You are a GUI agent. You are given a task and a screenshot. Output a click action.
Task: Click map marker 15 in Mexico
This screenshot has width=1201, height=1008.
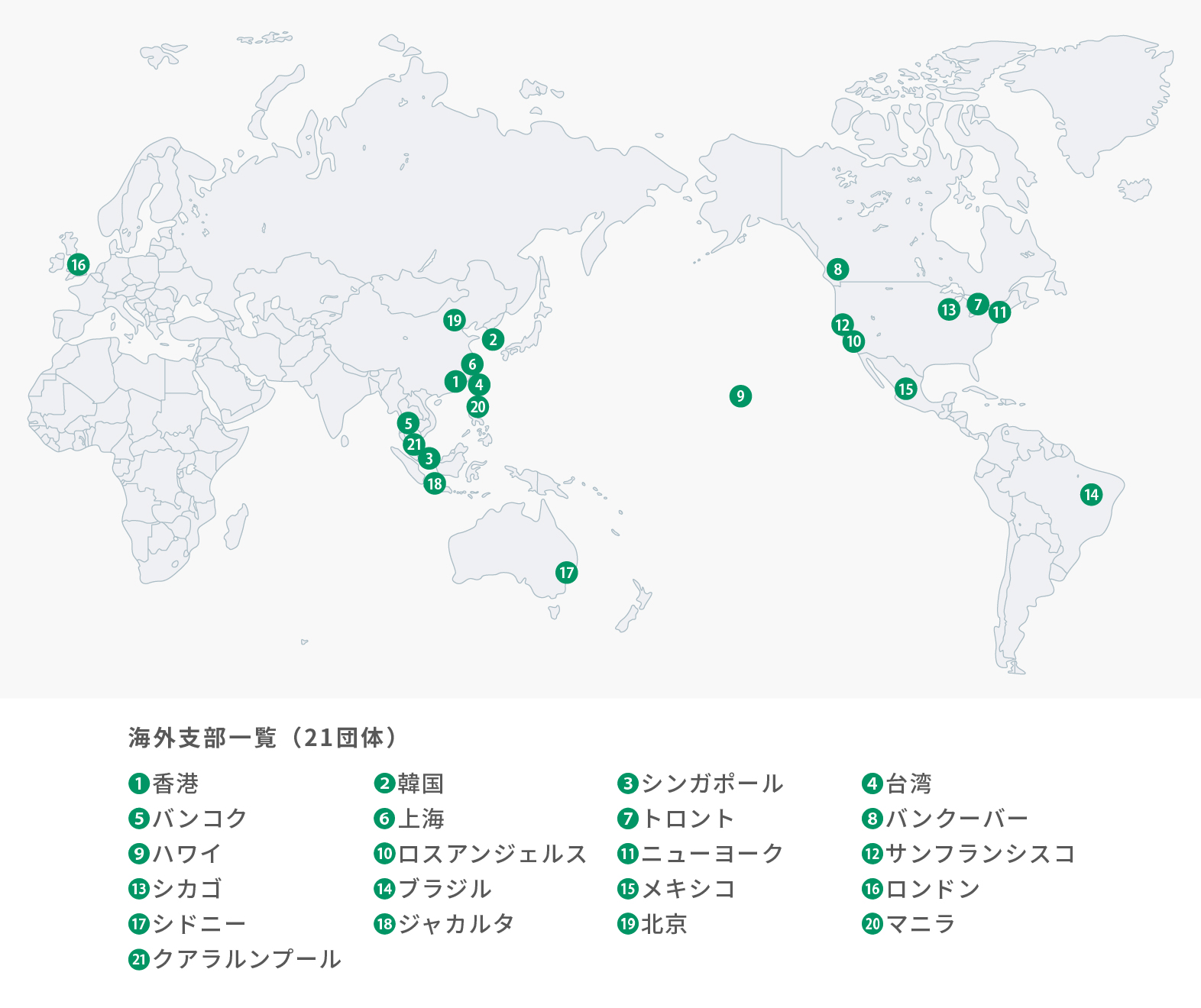pyautogui.click(x=905, y=389)
